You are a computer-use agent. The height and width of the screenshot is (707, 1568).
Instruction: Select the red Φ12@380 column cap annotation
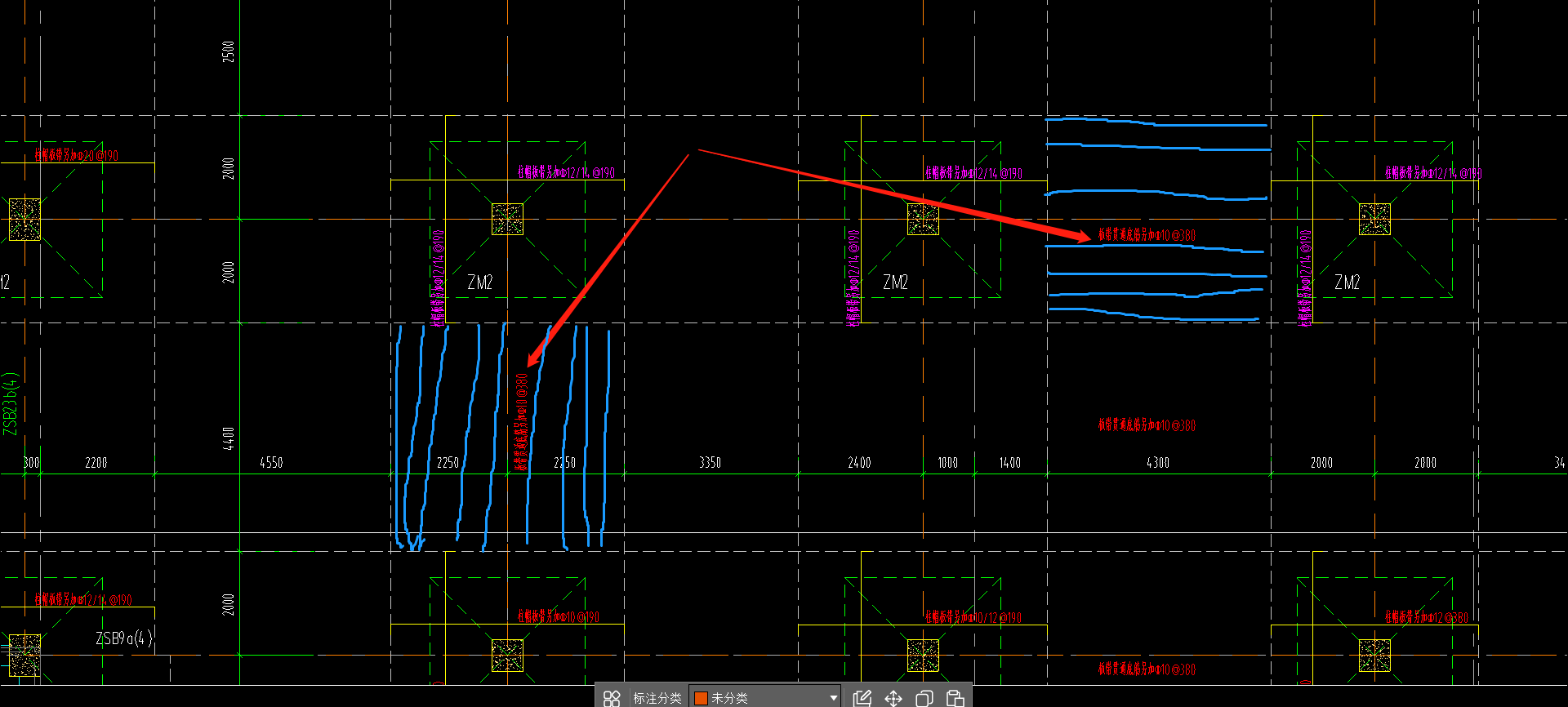pyautogui.click(x=1426, y=617)
